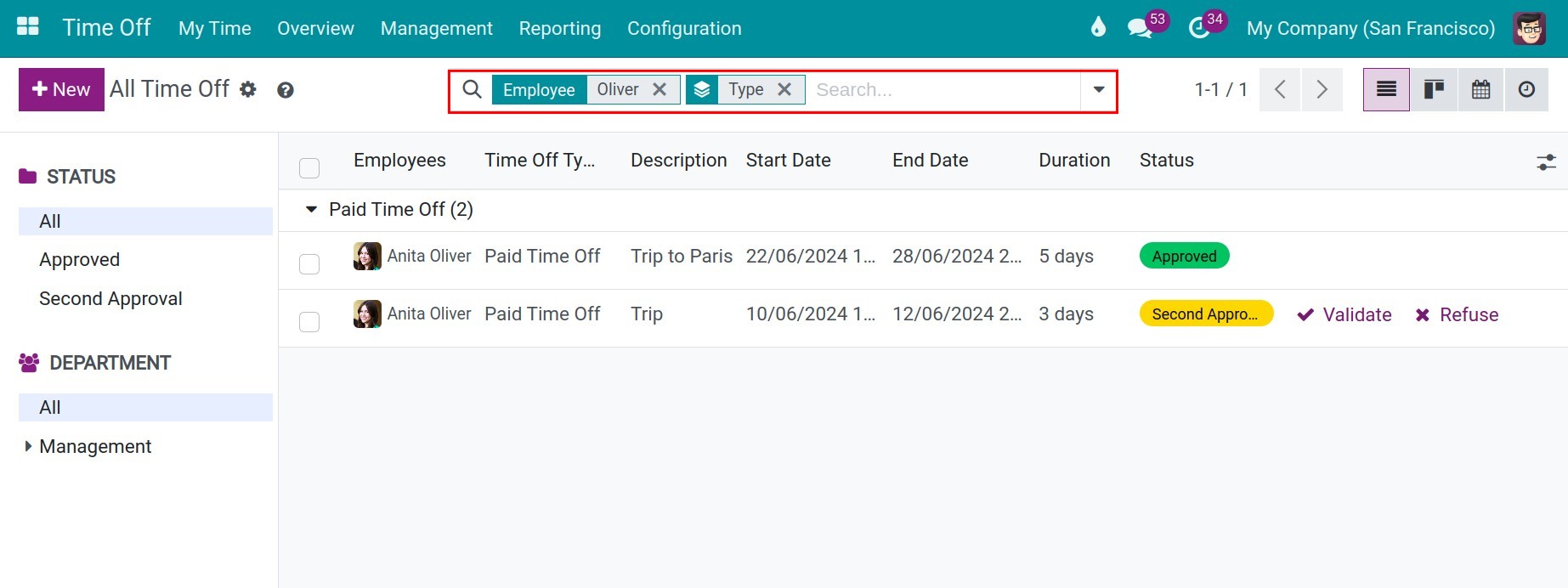The width and height of the screenshot is (1568, 588).
Task: Open the water drop debug icon
Action: coord(1098,27)
